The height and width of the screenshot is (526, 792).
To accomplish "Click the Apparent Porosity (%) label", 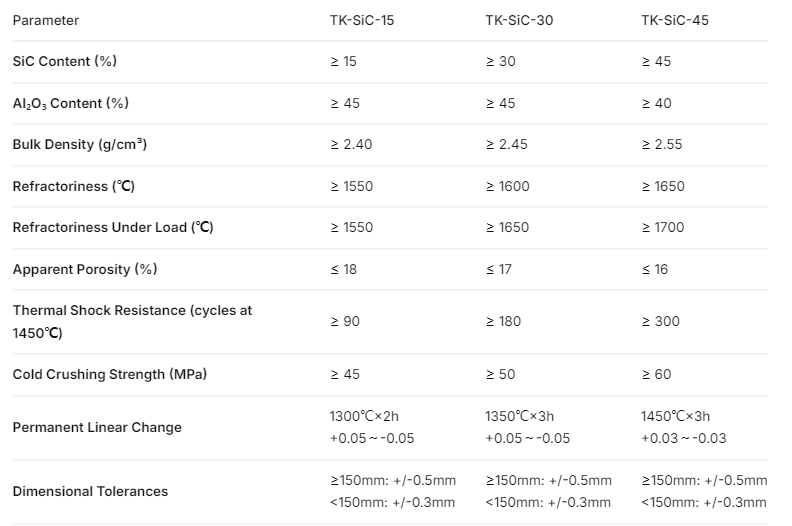I will pyautogui.click(x=85, y=269).
